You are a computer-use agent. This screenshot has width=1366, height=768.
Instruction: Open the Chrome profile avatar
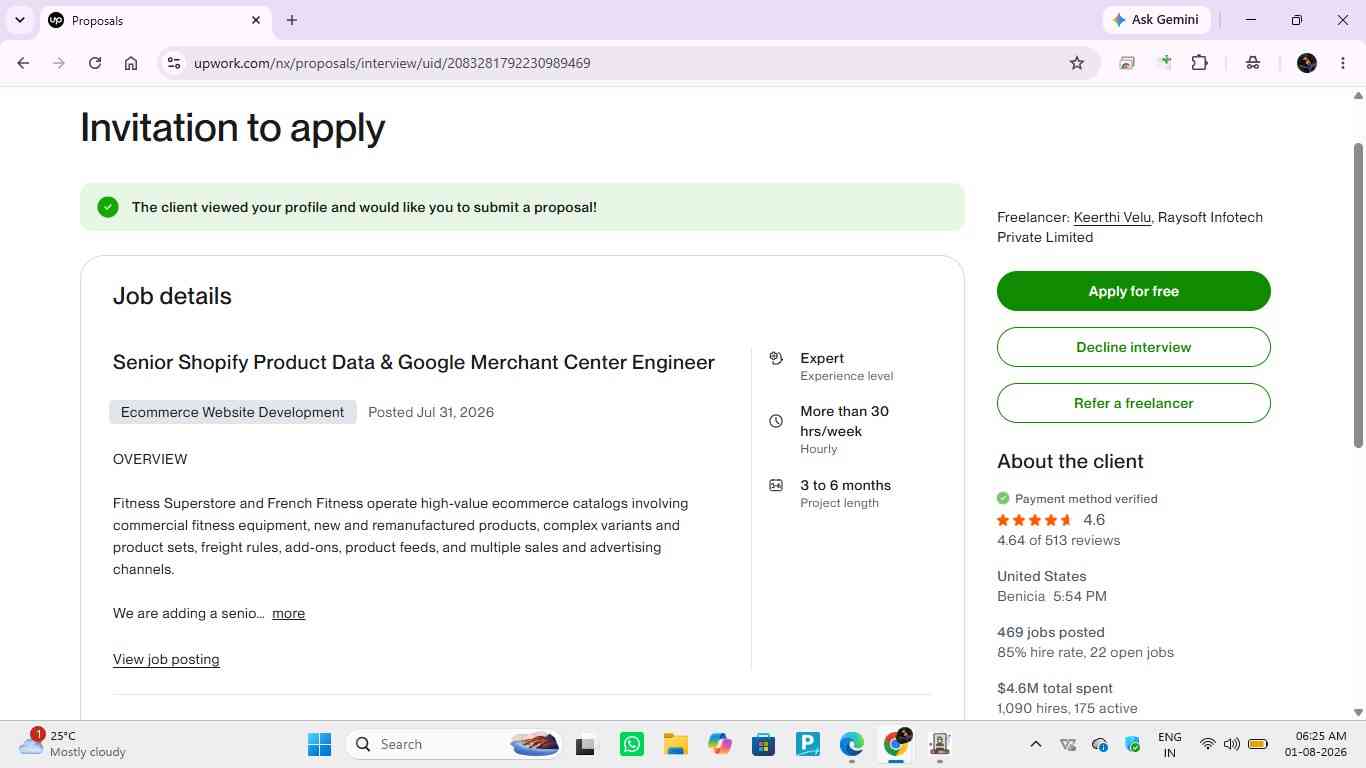pos(1307,63)
